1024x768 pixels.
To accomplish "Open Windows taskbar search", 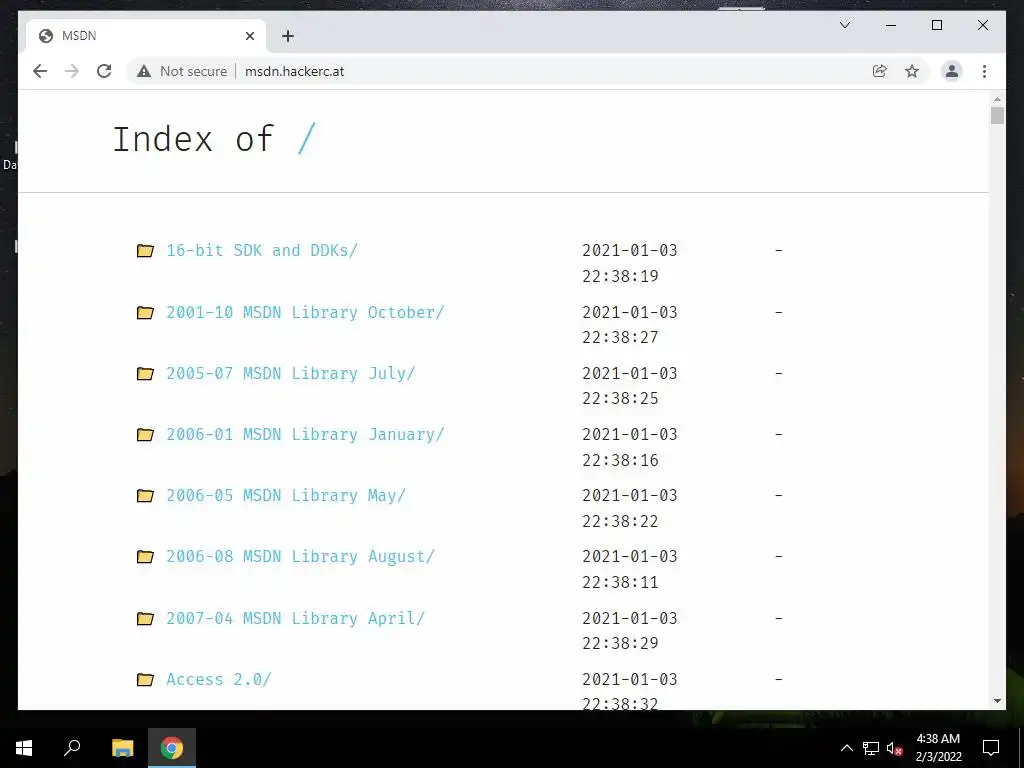I will tap(72, 748).
